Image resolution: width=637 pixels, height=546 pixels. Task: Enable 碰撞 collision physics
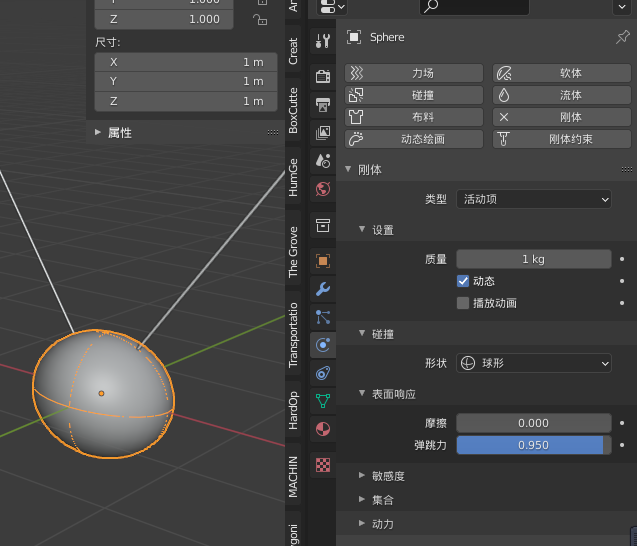point(414,95)
